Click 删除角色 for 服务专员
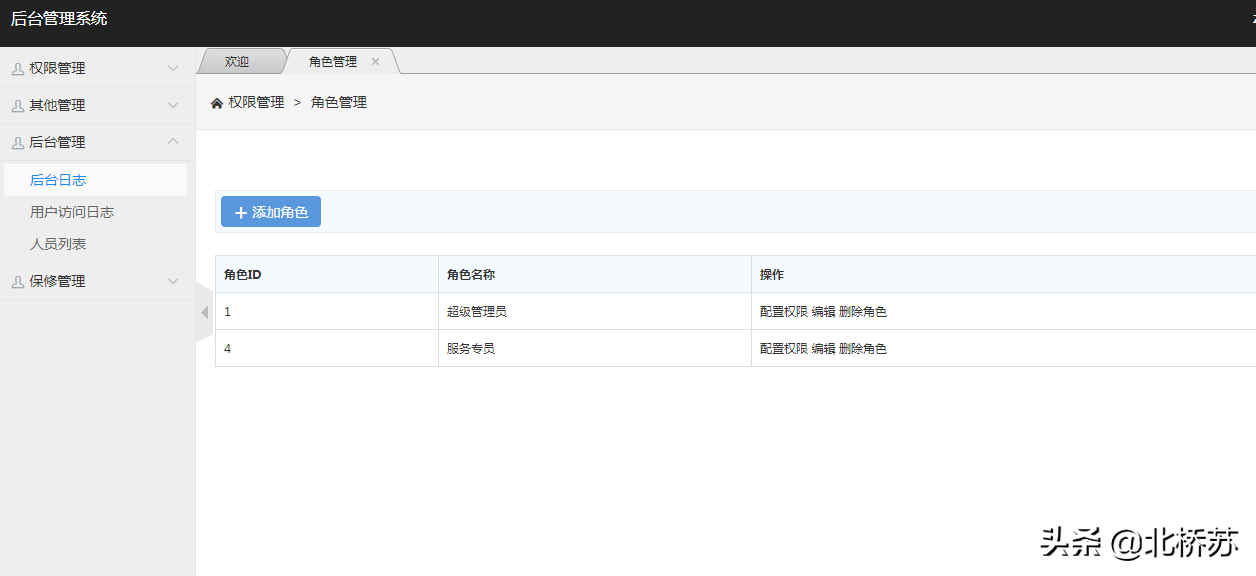The width and height of the screenshot is (1256, 576). point(863,349)
